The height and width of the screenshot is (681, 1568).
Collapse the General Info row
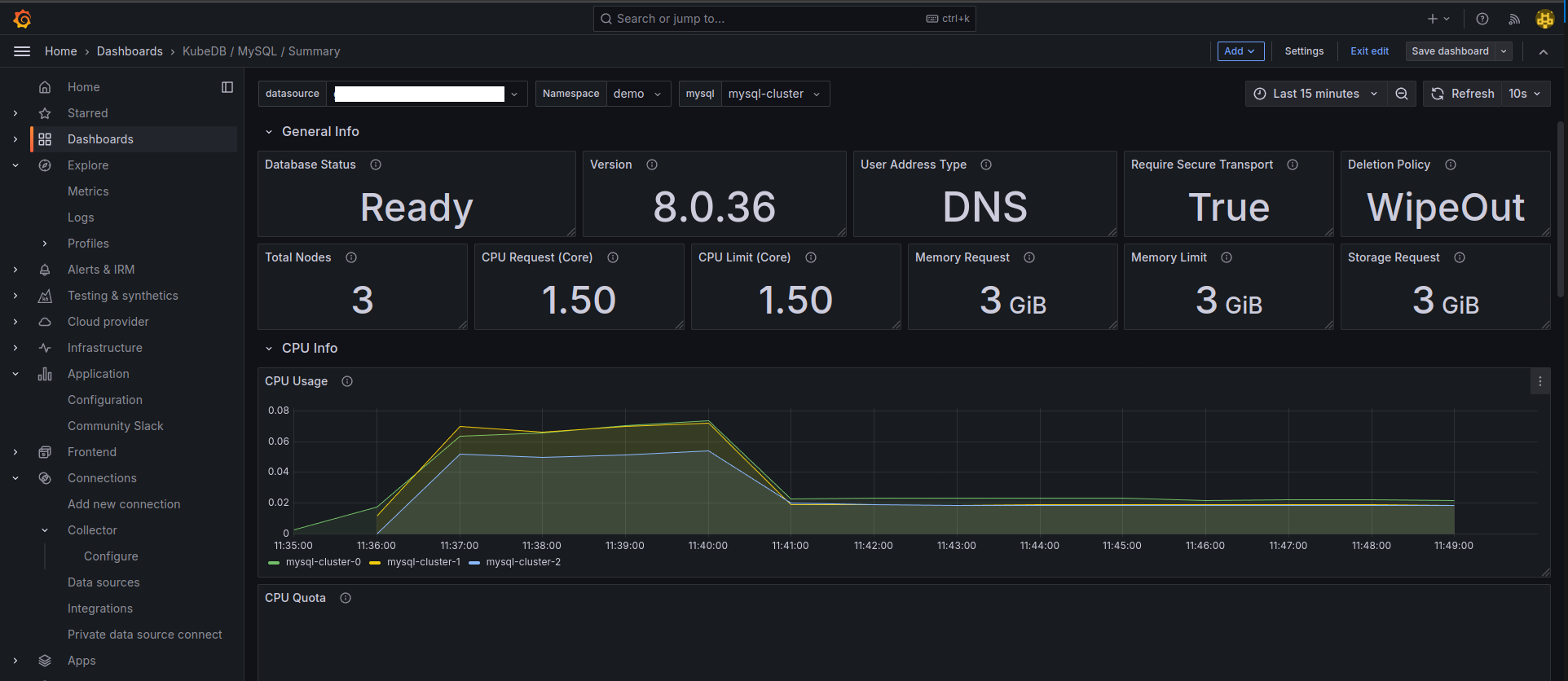point(269,132)
